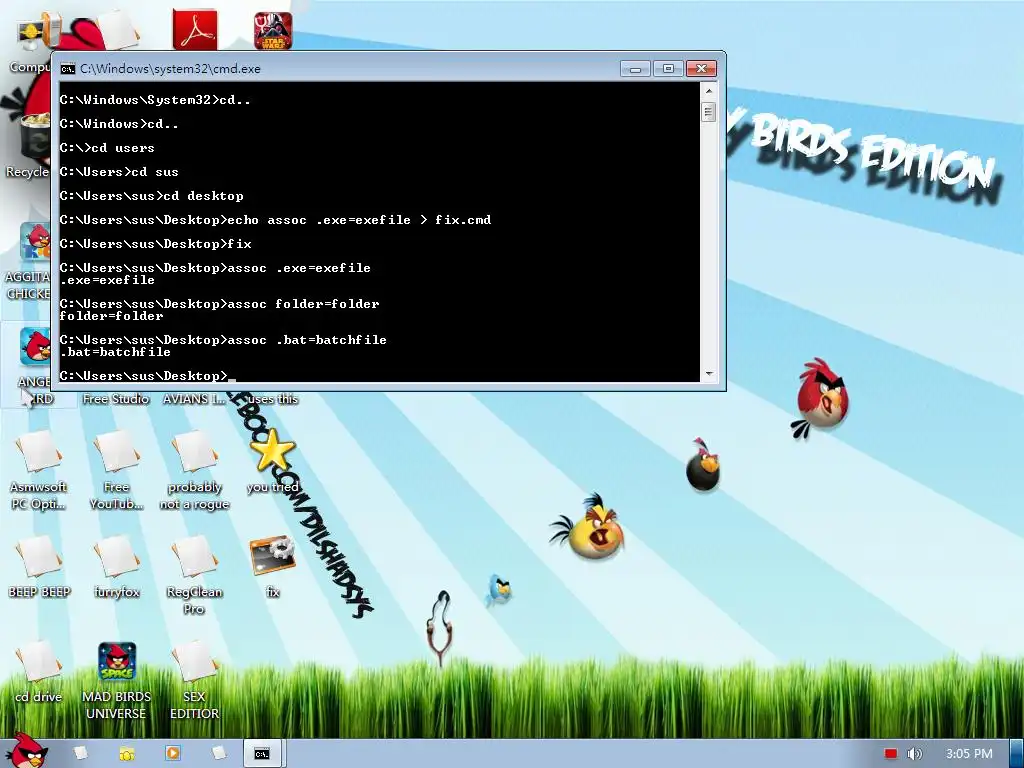Click the 'C:\>cd users' line
Viewport: 1024px width, 768px height.
[x=106, y=148]
